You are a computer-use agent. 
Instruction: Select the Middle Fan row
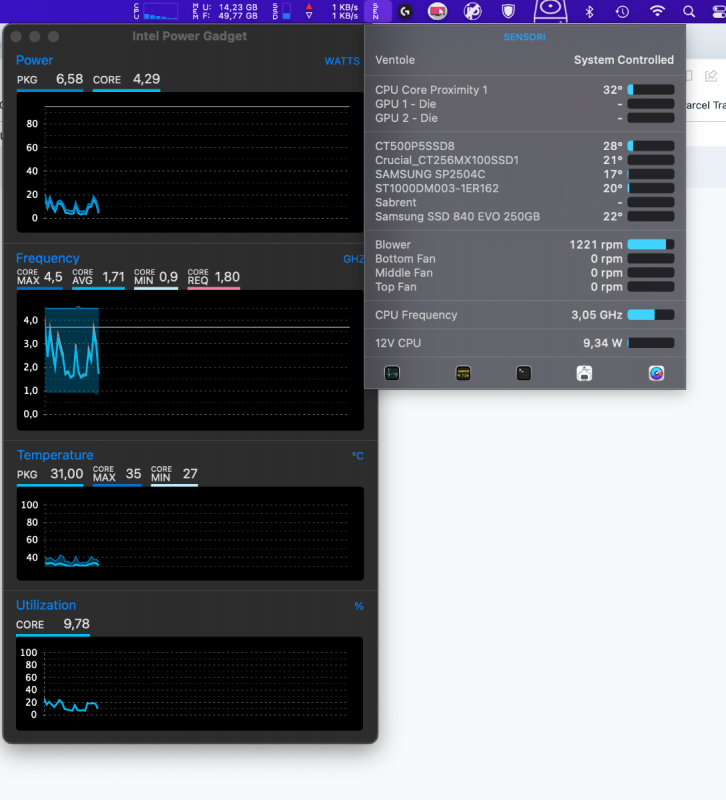(x=524, y=273)
